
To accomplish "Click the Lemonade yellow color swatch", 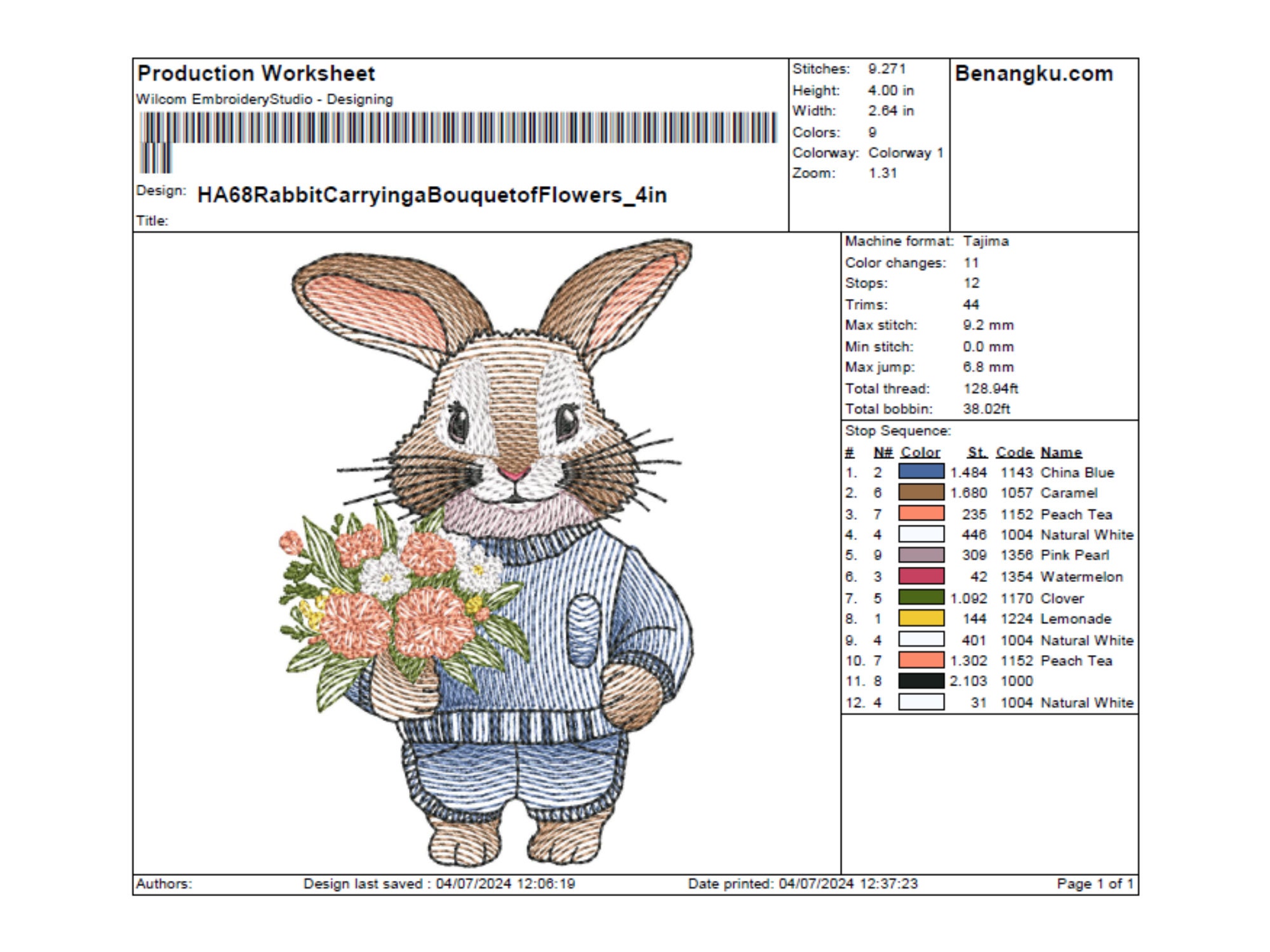I will tap(921, 618).
